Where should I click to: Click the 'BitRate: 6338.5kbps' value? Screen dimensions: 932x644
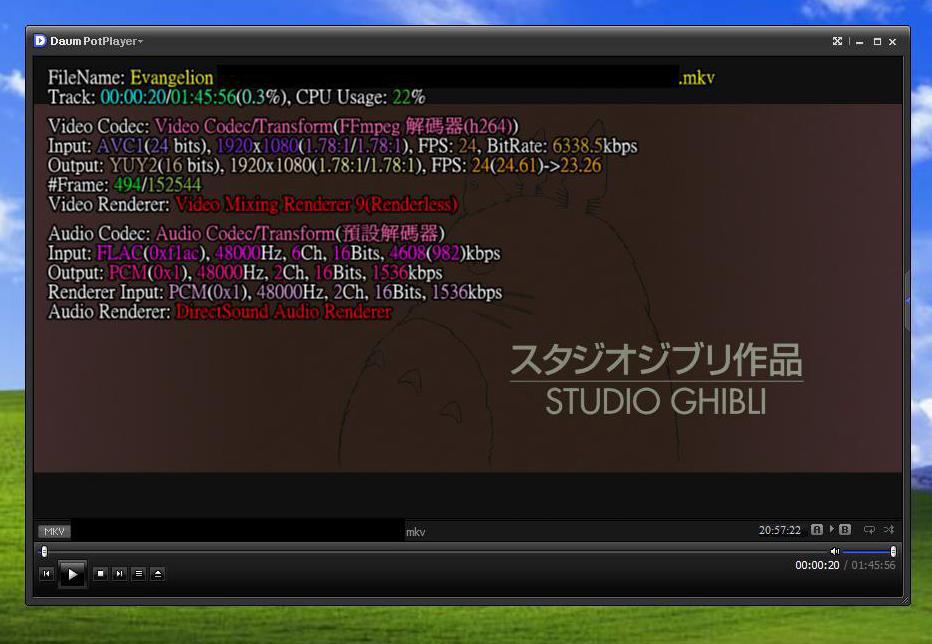(x=562, y=146)
